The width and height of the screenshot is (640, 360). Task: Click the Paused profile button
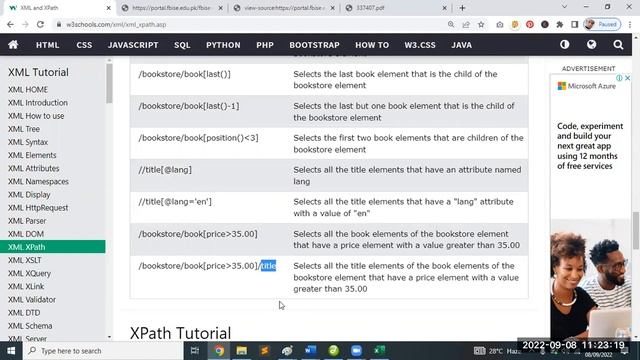pyautogui.click(x=602, y=24)
